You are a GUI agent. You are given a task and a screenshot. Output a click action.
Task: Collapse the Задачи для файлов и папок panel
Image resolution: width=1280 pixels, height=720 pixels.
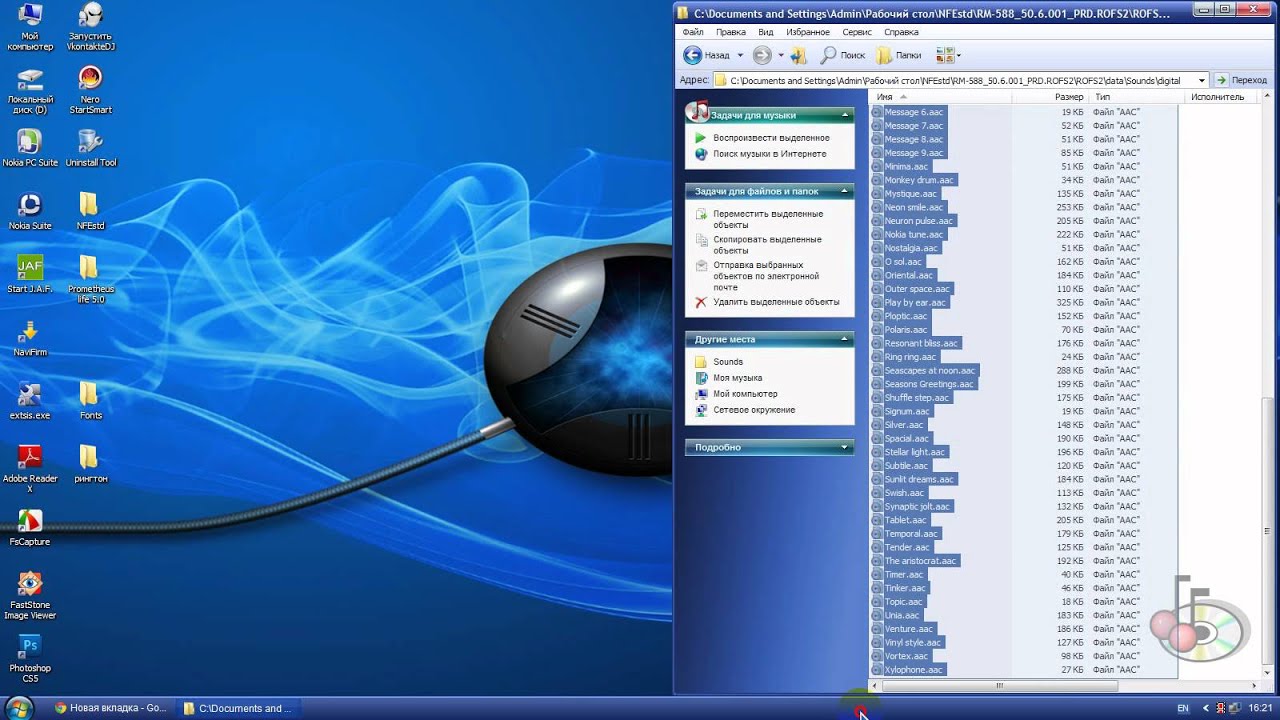click(x=845, y=191)
